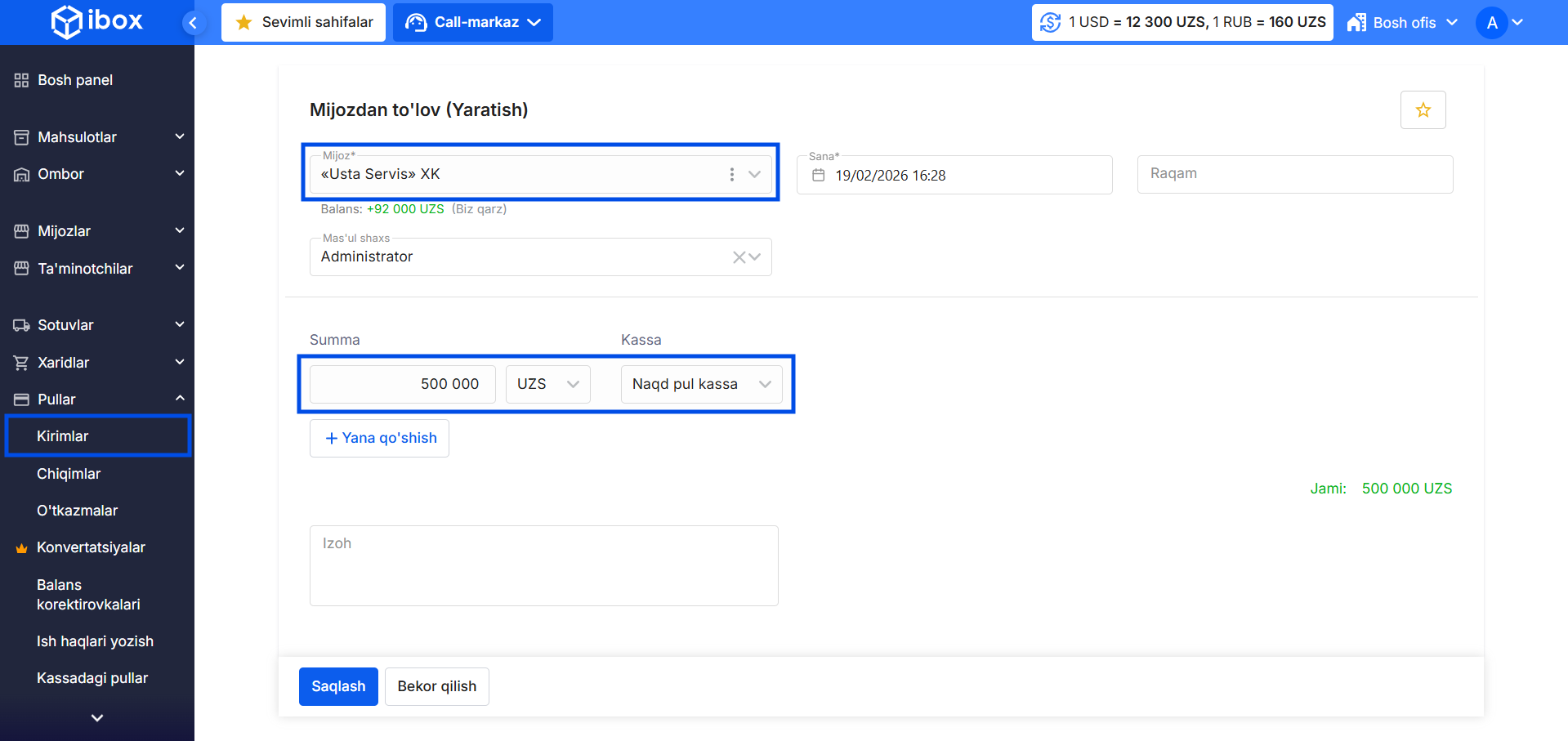1568x741 pixels.
Task: Click the currency exchange rate icon
Action: click(1051, 23)
